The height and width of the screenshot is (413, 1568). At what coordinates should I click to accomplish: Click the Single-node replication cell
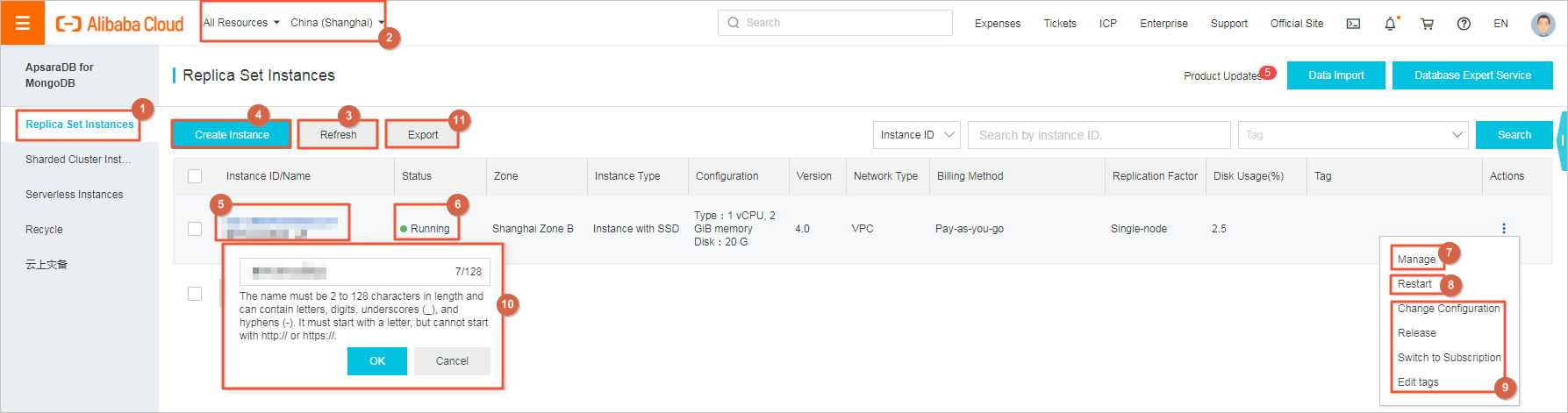click(1139, 229)
